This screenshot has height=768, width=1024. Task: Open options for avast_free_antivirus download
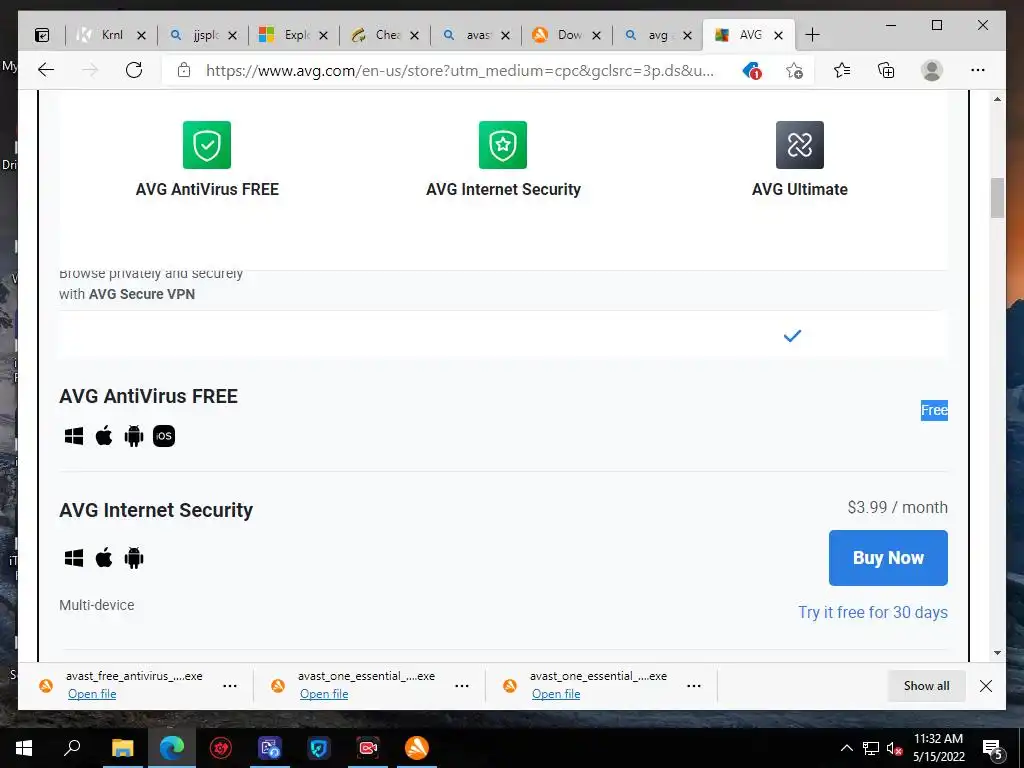[230, 686]
